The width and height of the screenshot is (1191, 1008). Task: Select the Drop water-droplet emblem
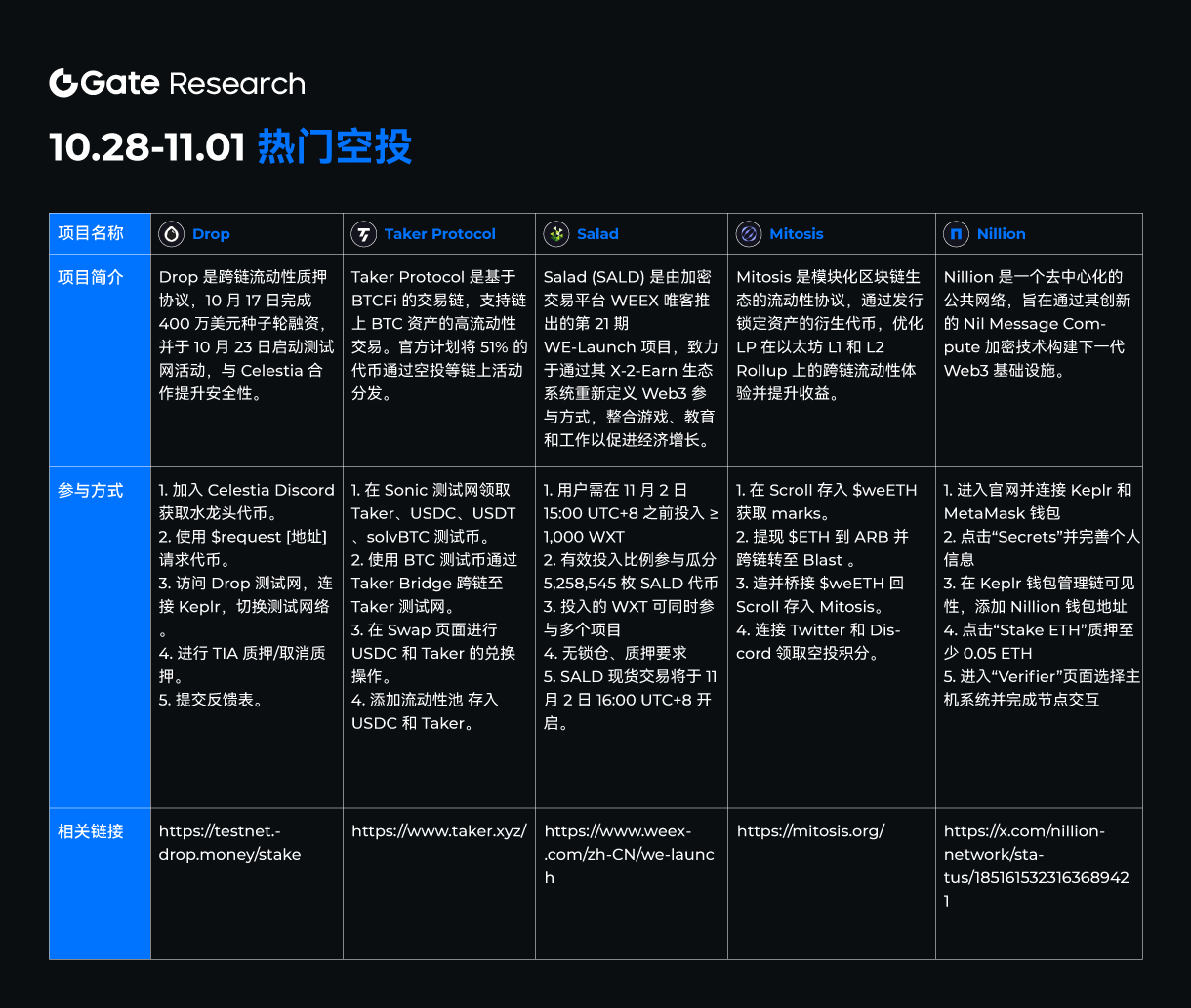(171, 233)
